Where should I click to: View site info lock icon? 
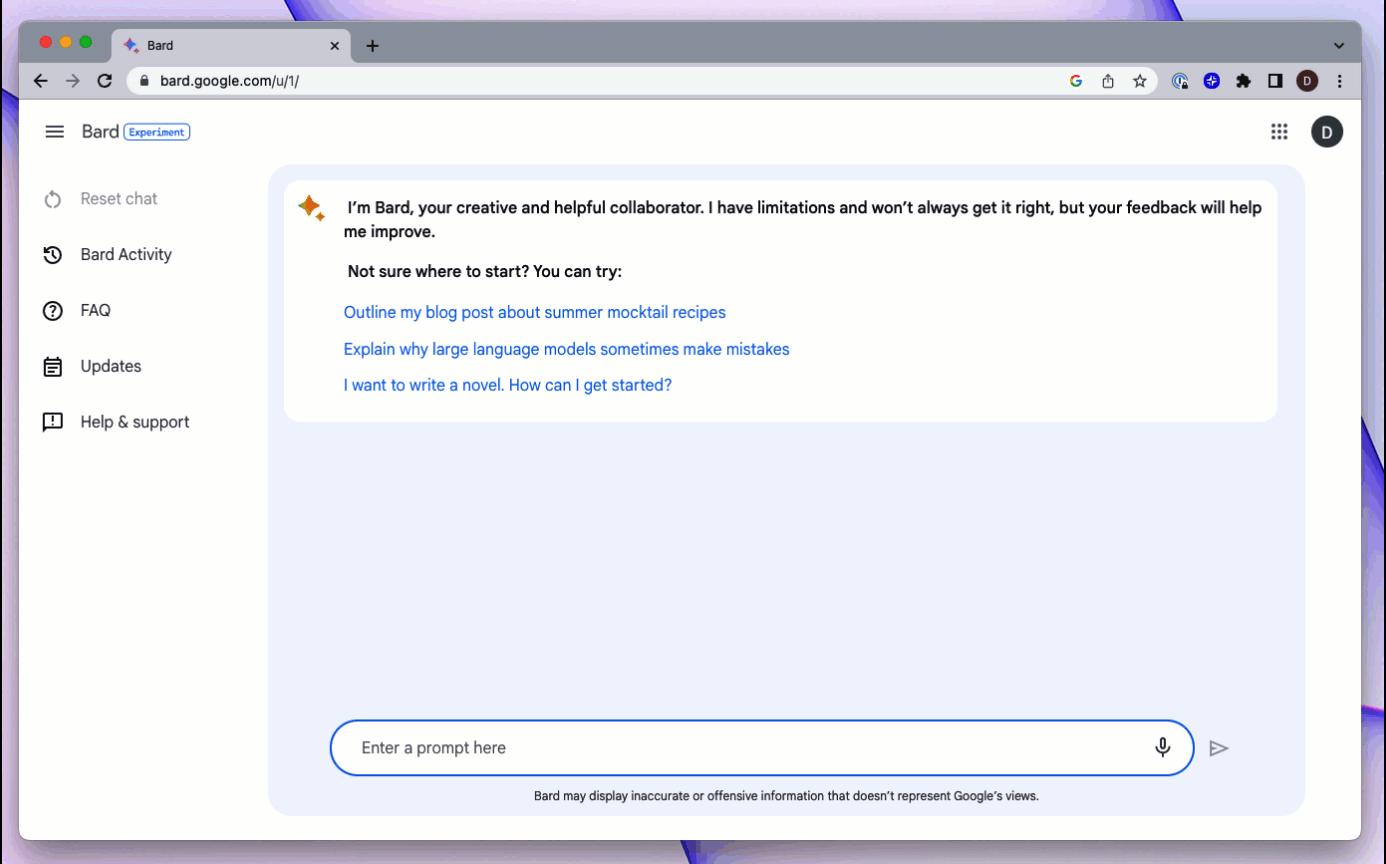145,81
